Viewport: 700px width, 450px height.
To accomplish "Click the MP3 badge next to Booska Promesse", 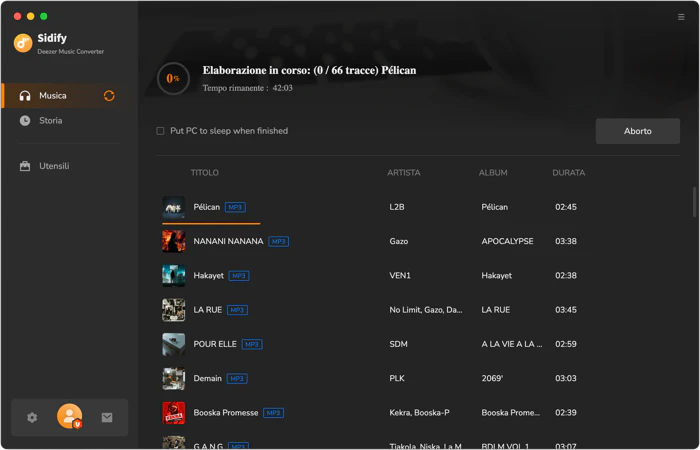I will point(273,413).
